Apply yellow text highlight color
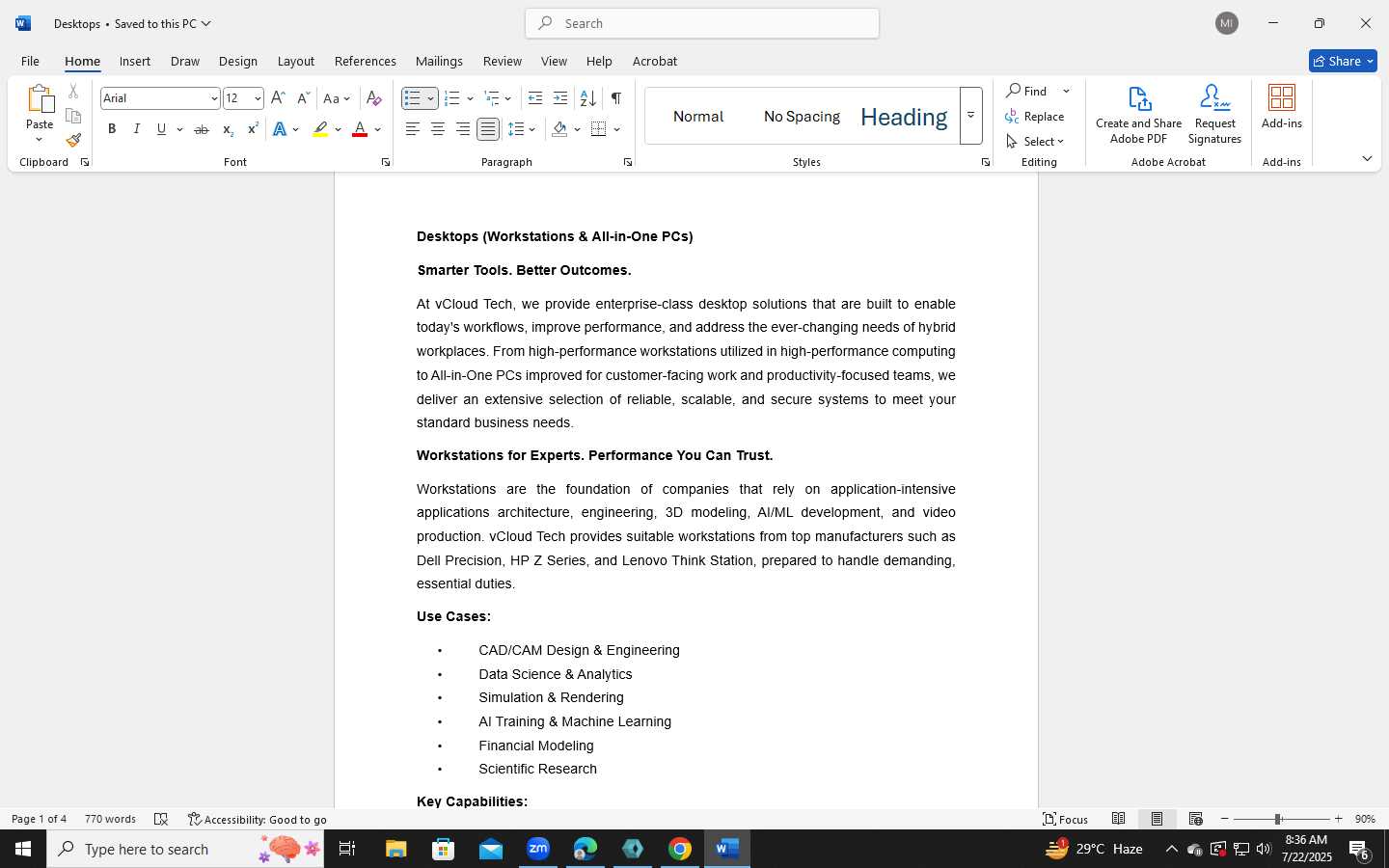The width and height of the screenshot is (1389, 868). point(320,129)
